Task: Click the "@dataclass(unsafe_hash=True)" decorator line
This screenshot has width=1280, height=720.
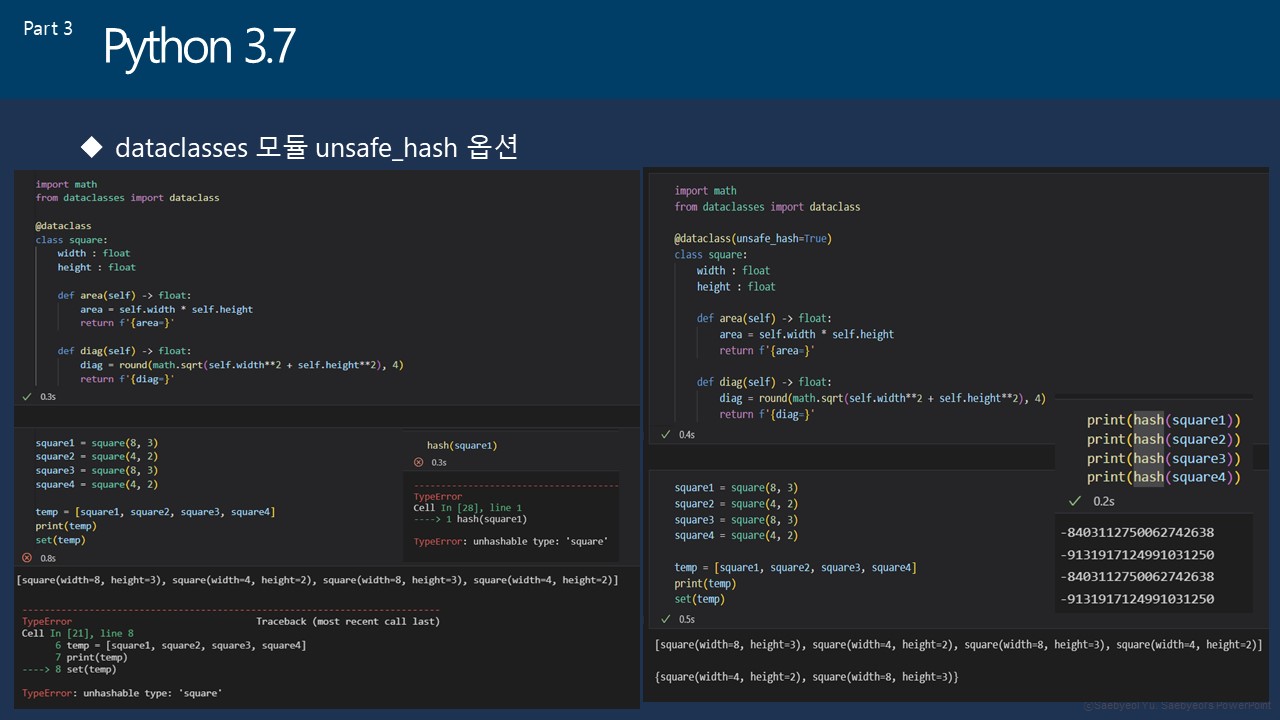Action: [753, 238]
